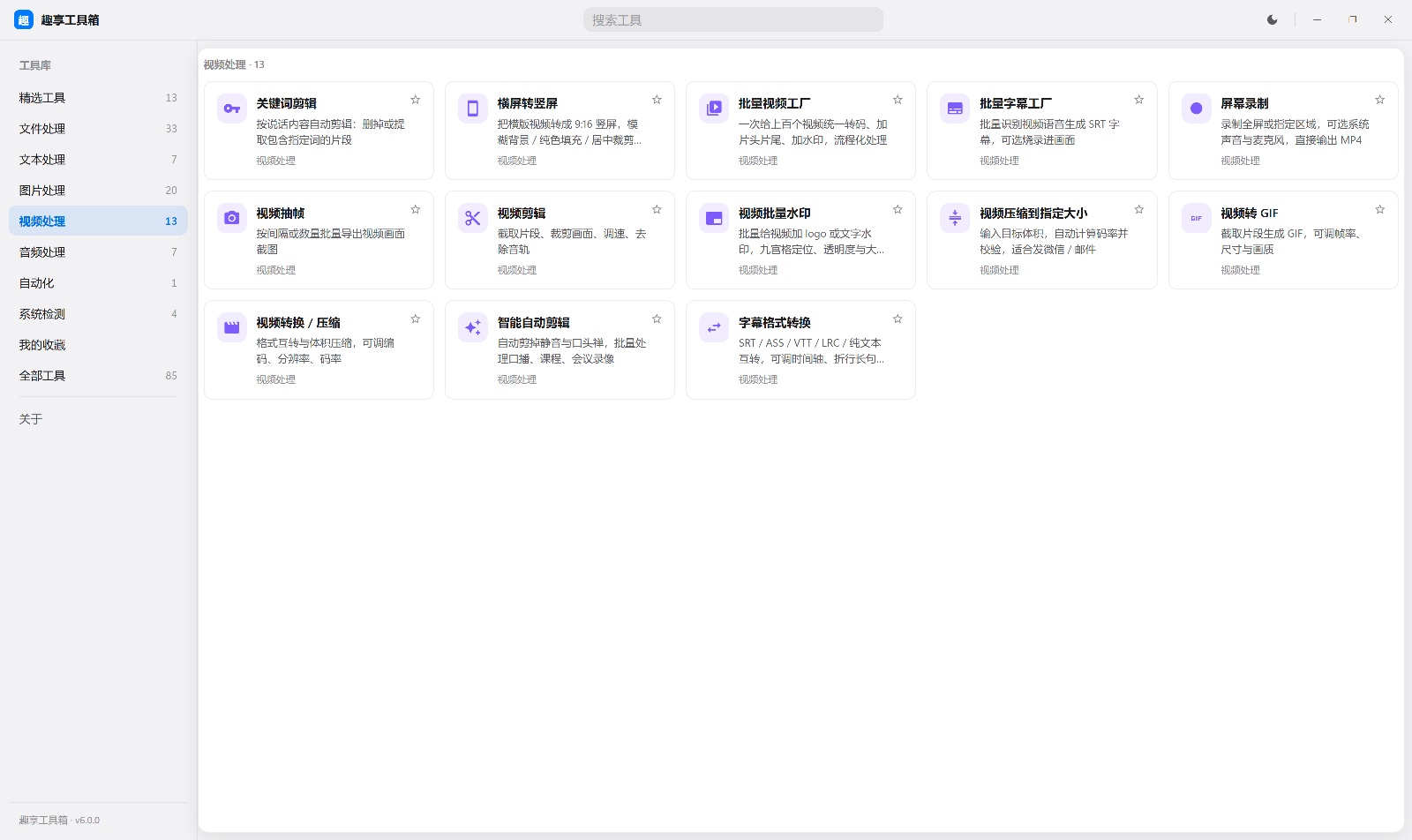The height and width of the screenshot is (840, 1412).
Task: Click the 视频压缩到指定大小 compress icon
Action: 955,218
